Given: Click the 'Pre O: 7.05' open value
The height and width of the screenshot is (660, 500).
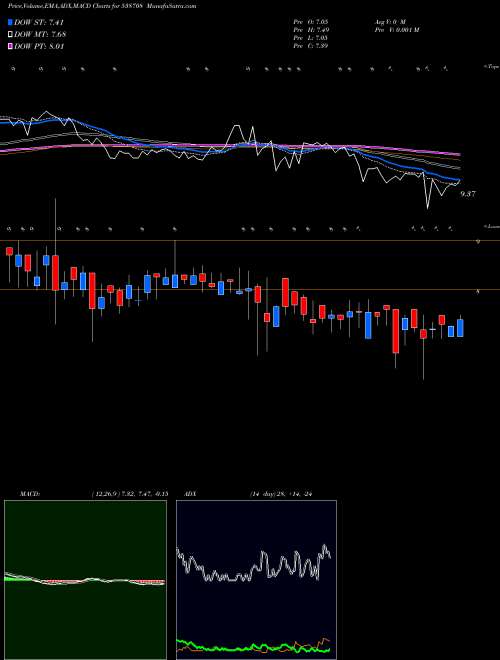Looking at the screenshot, I should click(311, 21).
